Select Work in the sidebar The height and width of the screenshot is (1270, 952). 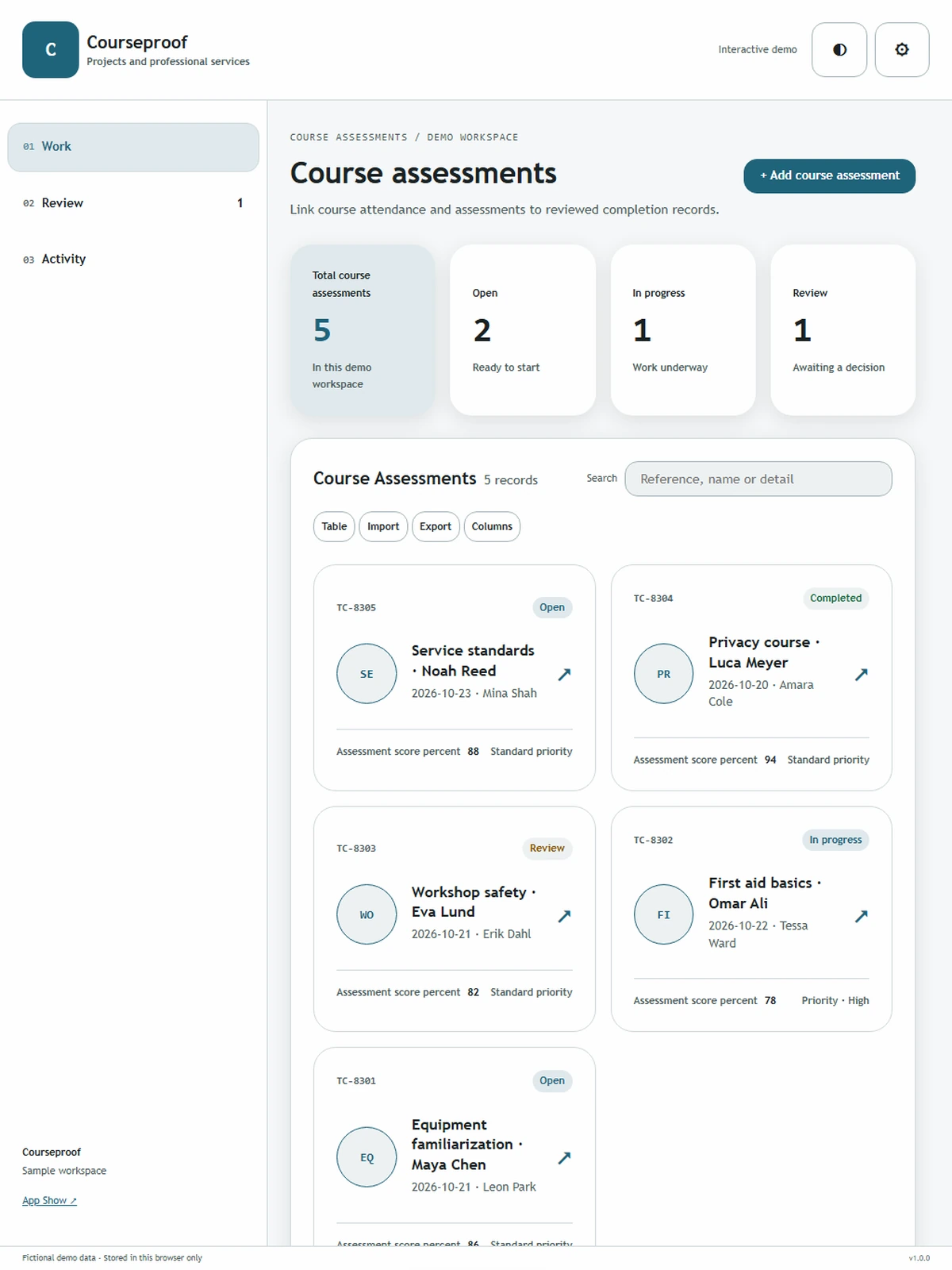(133, 147)
